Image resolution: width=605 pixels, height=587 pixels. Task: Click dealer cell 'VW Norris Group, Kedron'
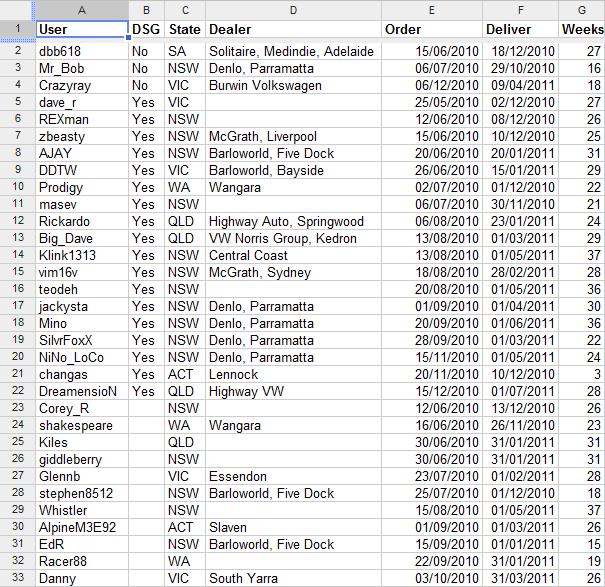pyautogui.click(x=293, y=238)
